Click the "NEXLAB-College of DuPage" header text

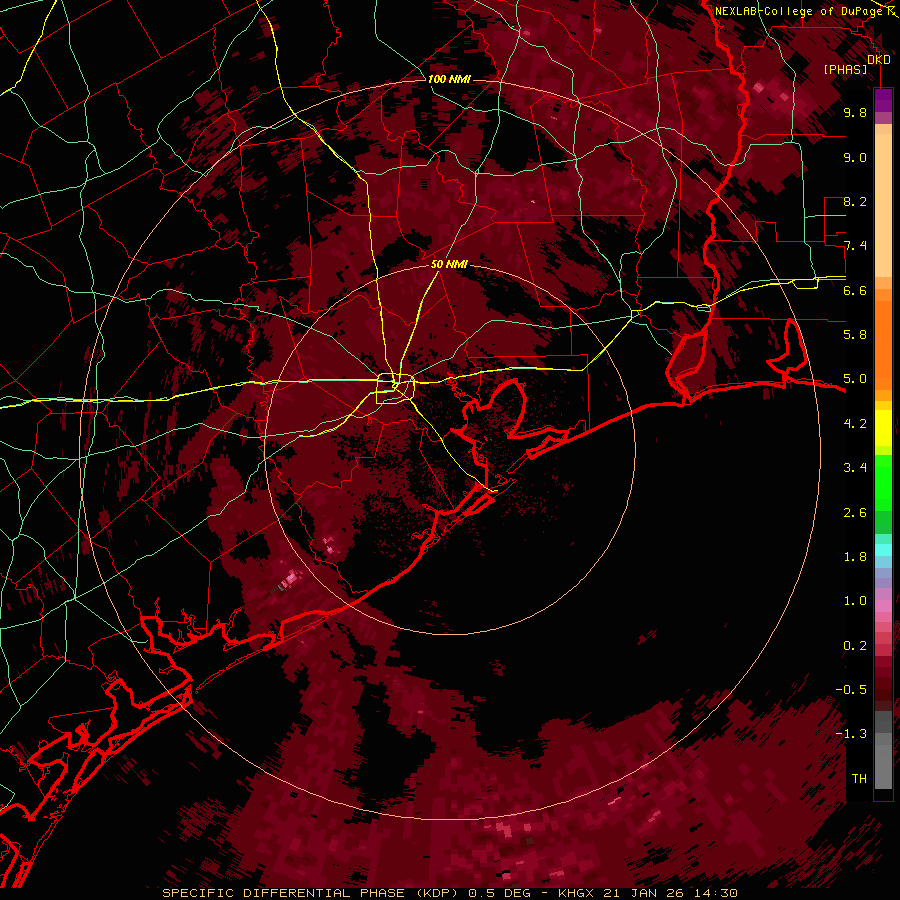(x=799, y=11)
